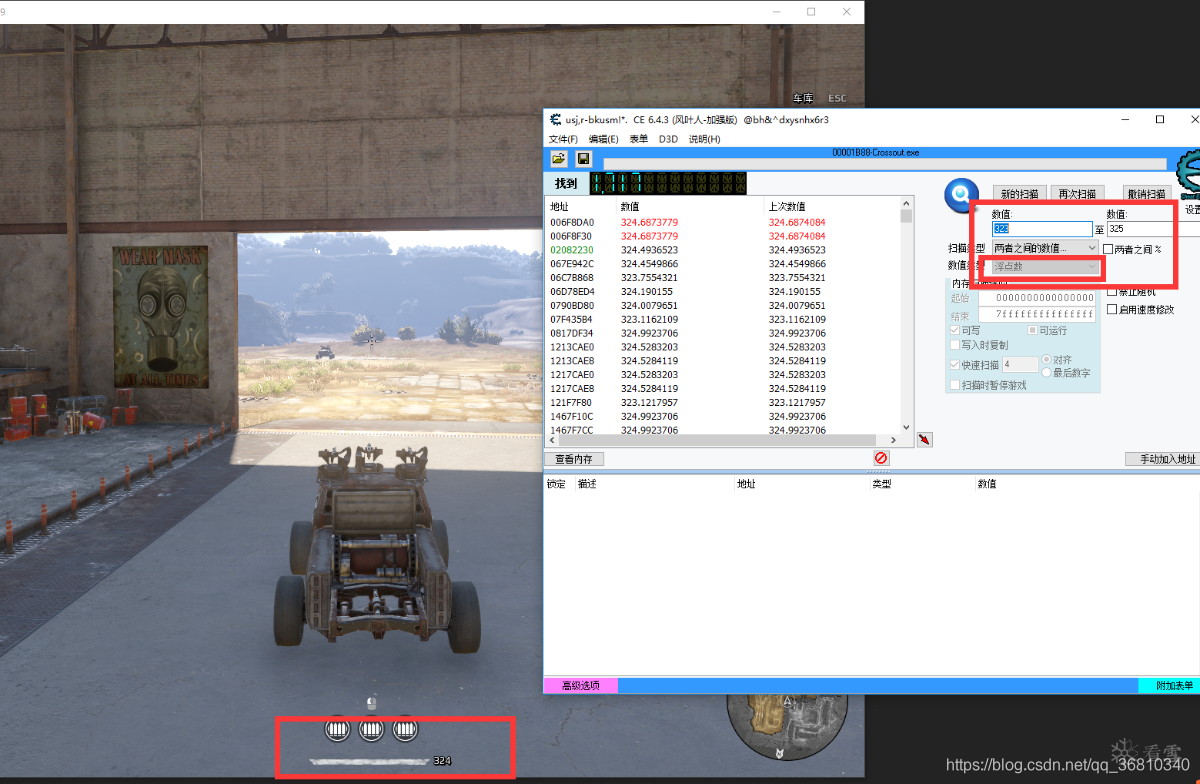Screen dimensions: 1200x784
Task: Open the 文件(F) menu
Action: (563, 139)
